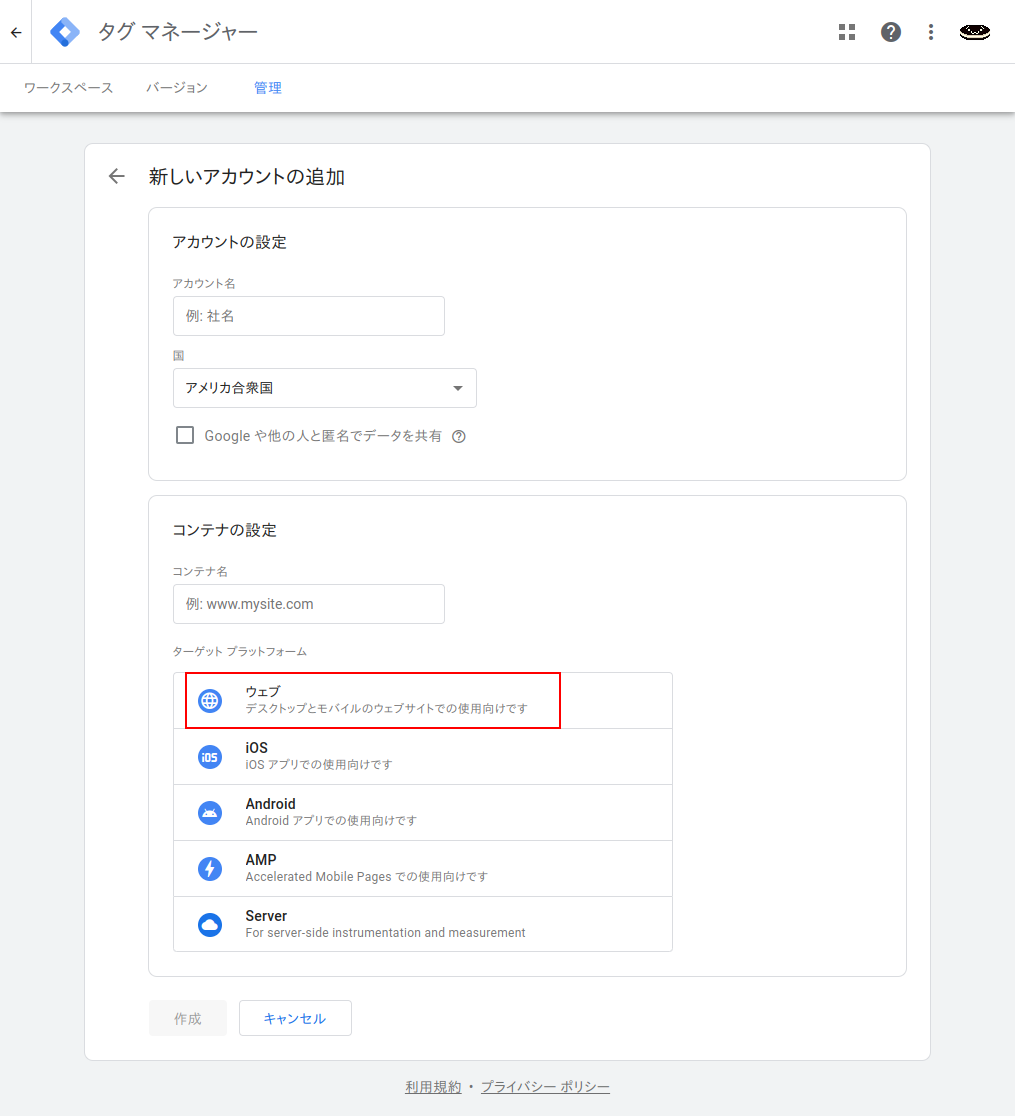Click the top-left browser-style back arrow
The height and width of the screenshot is (1116, 1015).
click(x=16, y=32)
